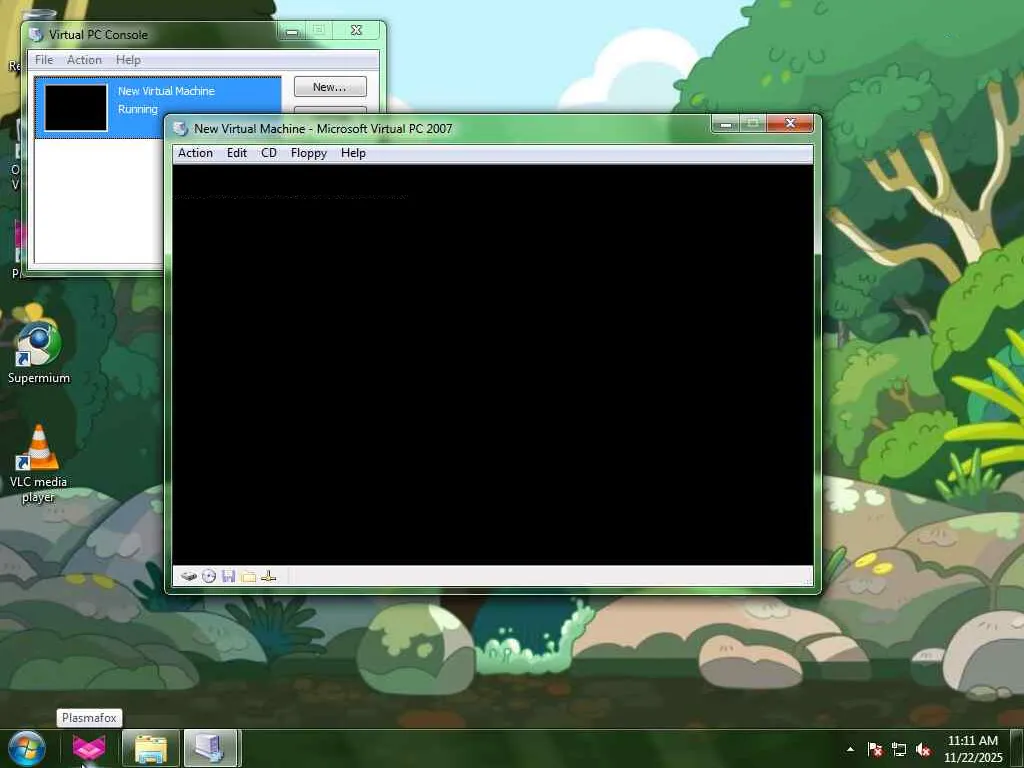Open the Action menu in virtual machine window
The height and width of the screenshot is (768, 1024).
[195, 153]
